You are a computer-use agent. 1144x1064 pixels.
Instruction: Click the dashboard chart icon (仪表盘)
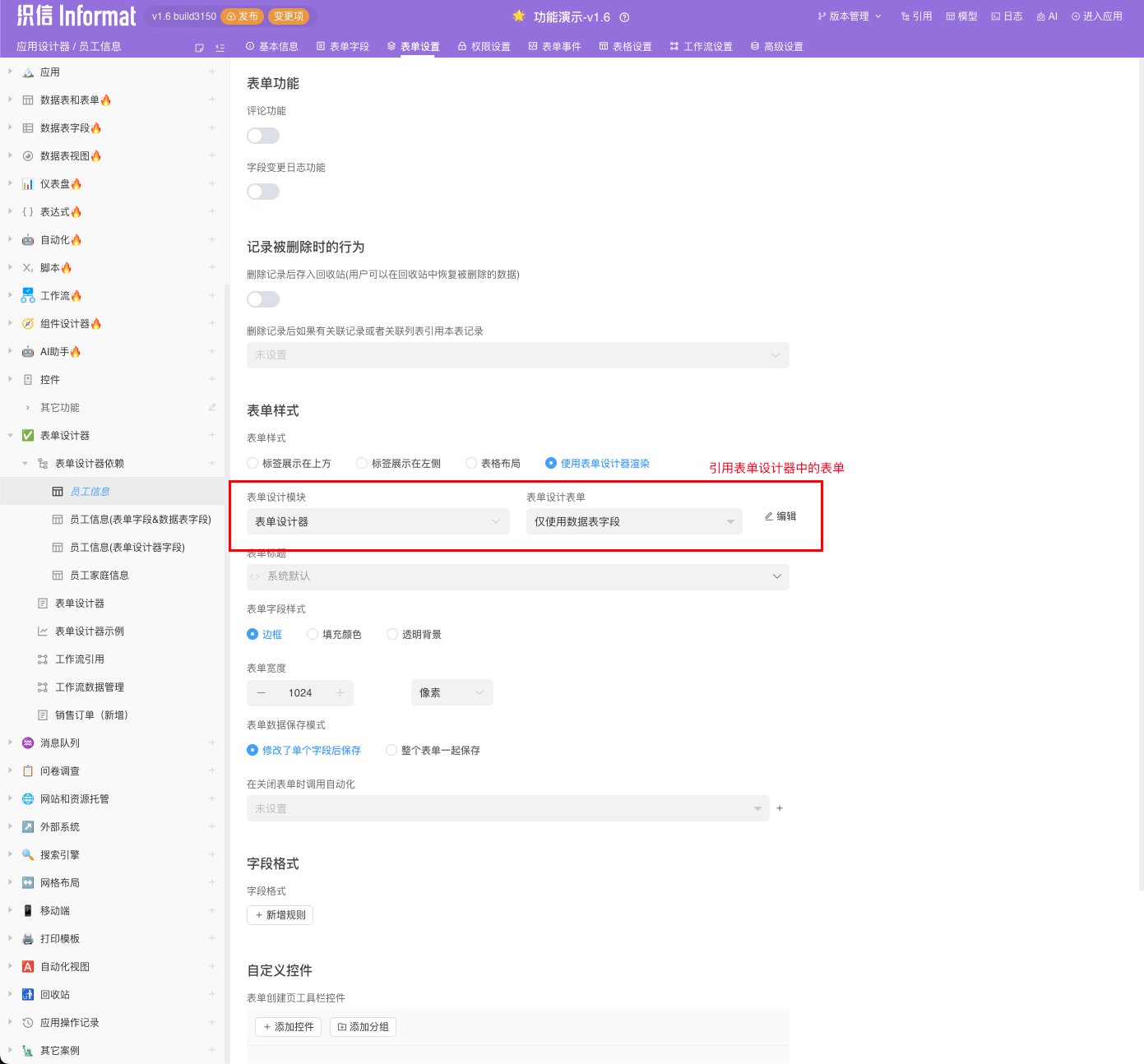coord(28,184)
